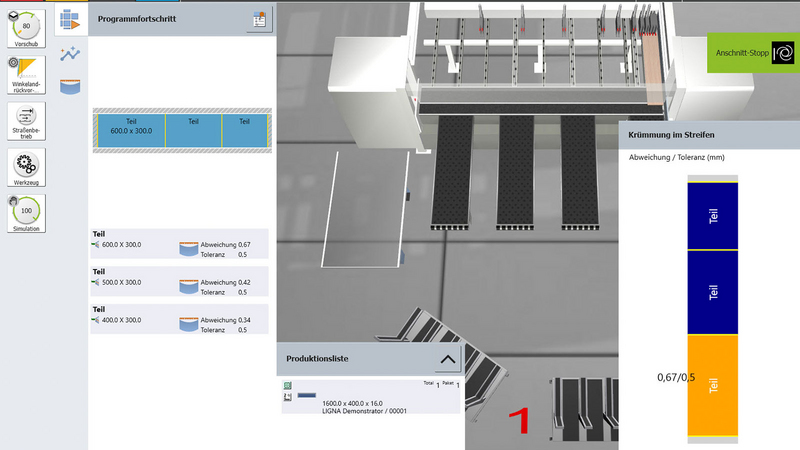
Task: Select the 500.0 X 300.0 part row
Action: tap(179, 282)
